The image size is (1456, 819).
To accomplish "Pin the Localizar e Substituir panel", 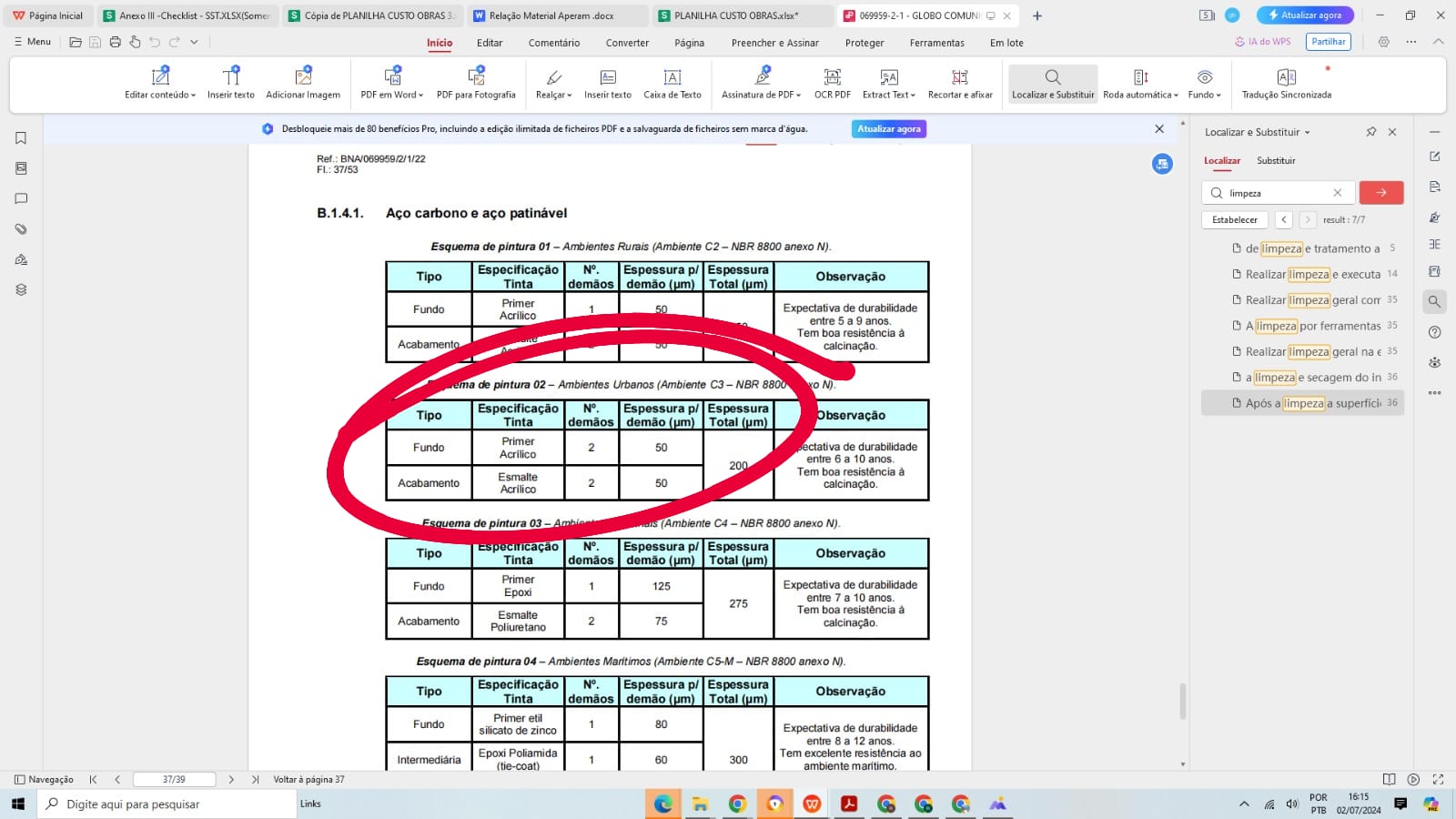I will 1370,132.
